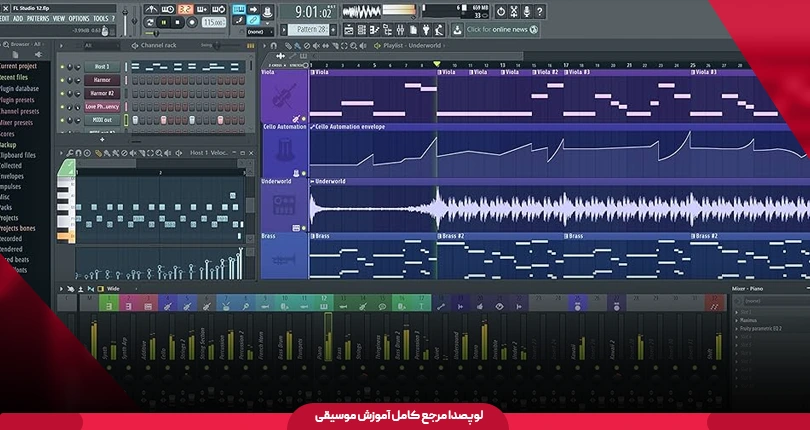Image resolution: width=810 pixels, height=430 pixels.
Task: Open the EDIT menu
Action: point(4,19)
